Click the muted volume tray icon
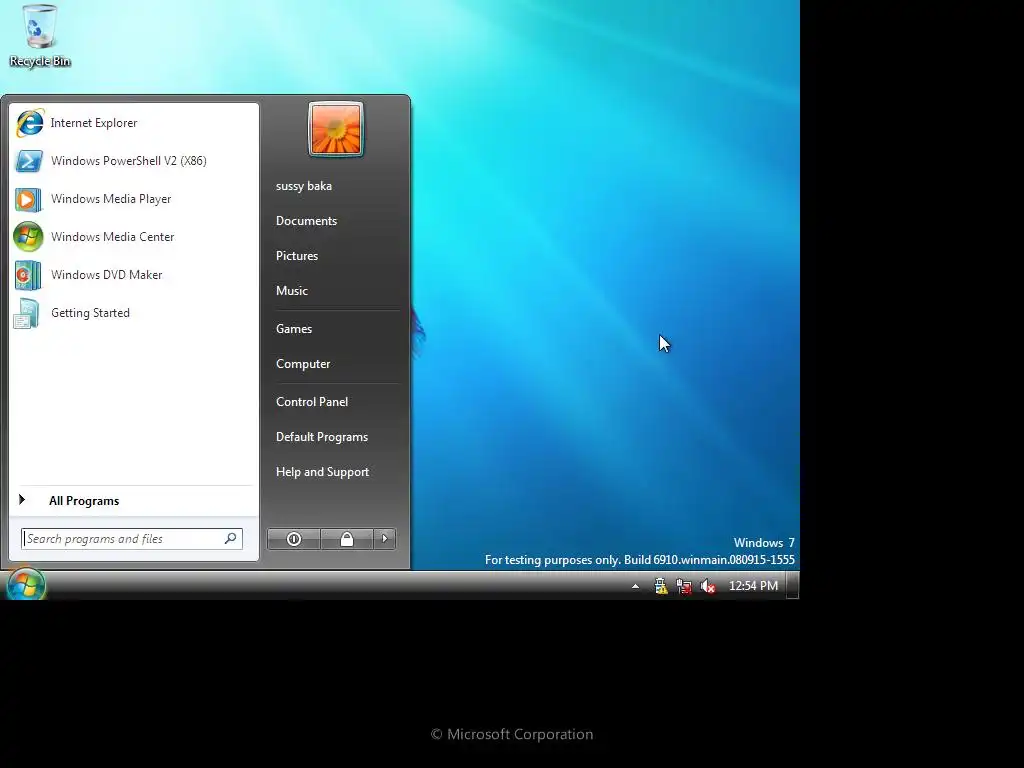The height and width of the screenshot is (768, 1024). pos(707,586)
